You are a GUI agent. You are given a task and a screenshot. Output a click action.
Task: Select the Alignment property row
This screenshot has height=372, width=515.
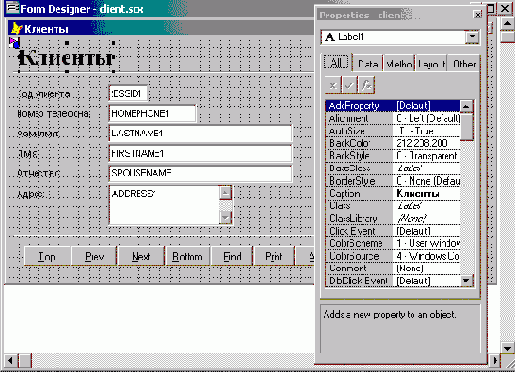coord(393,118)
